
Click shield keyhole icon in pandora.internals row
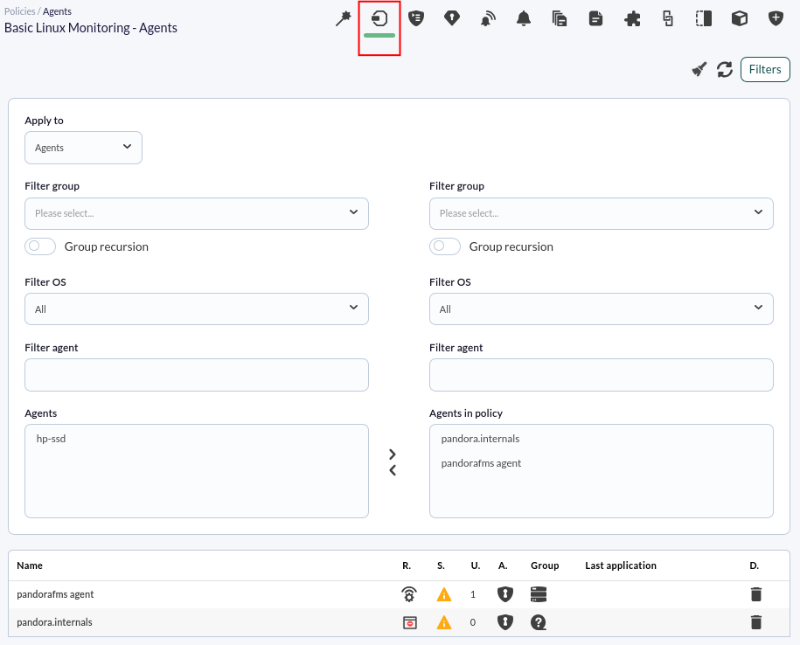coord(505,622)
